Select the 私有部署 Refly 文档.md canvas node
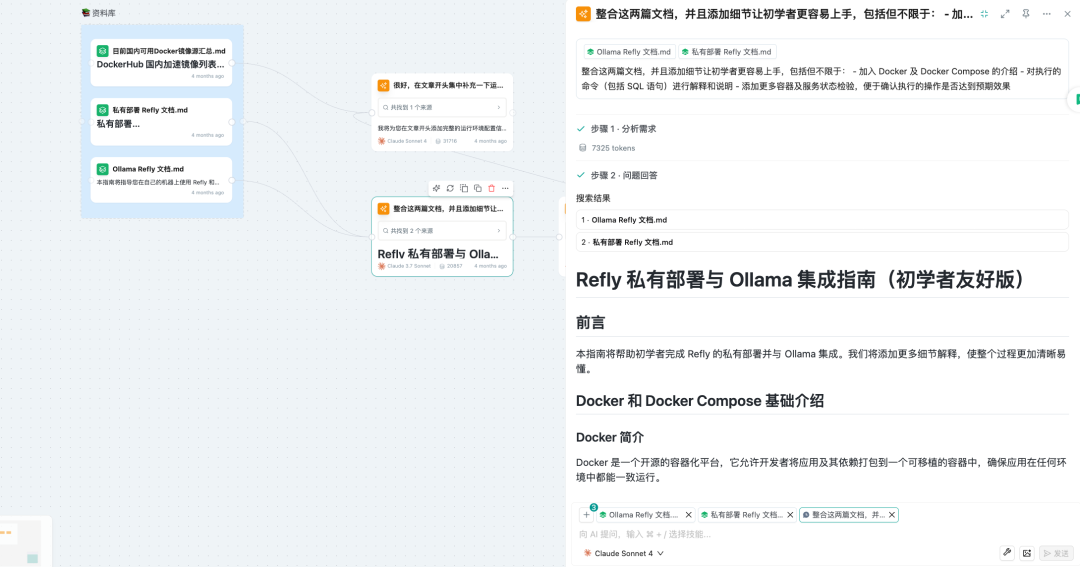Image resolution: width=1080 pixels, height=567 pixels. (x=161, y=122)
